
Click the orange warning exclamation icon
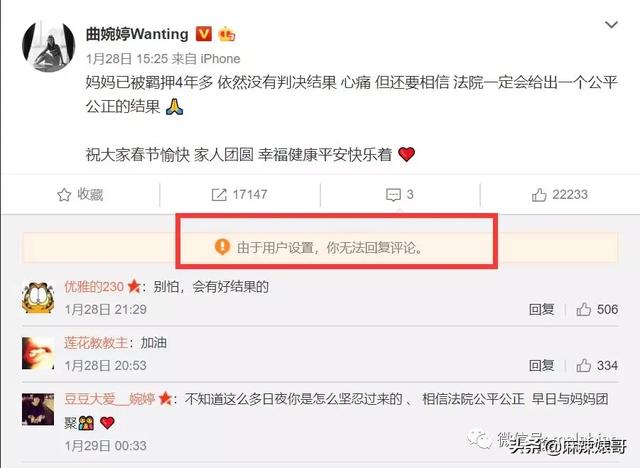(x=222, y=247)
